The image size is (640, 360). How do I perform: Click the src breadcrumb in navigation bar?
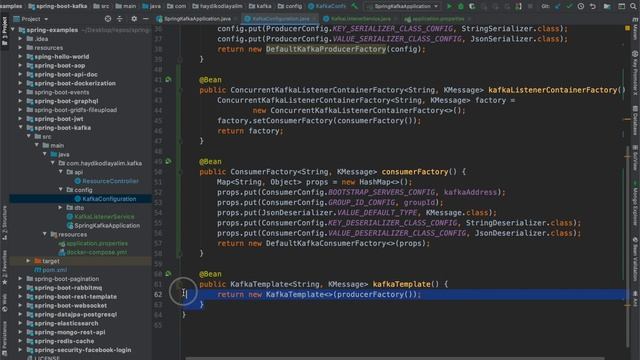101,6
